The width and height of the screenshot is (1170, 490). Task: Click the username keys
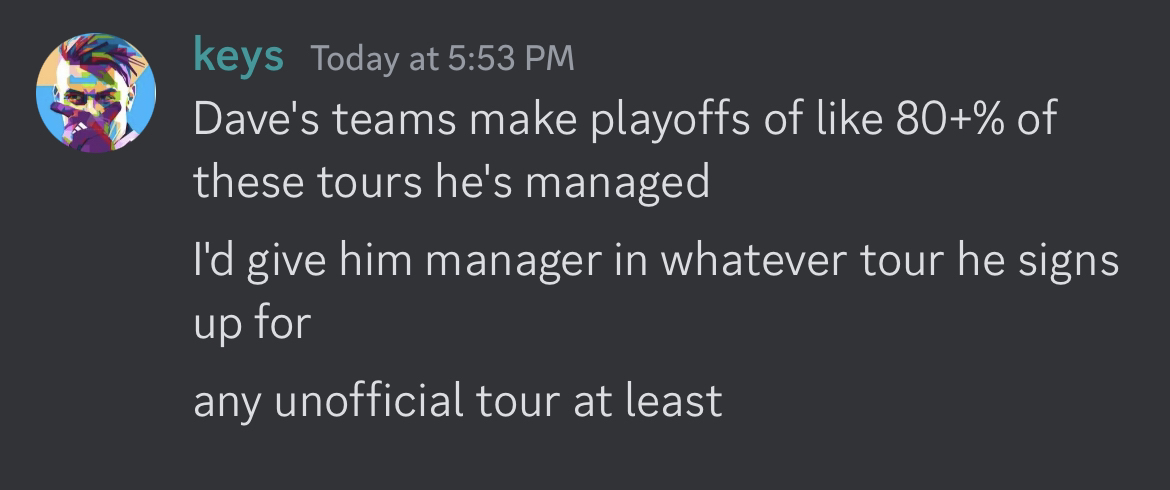238,57
